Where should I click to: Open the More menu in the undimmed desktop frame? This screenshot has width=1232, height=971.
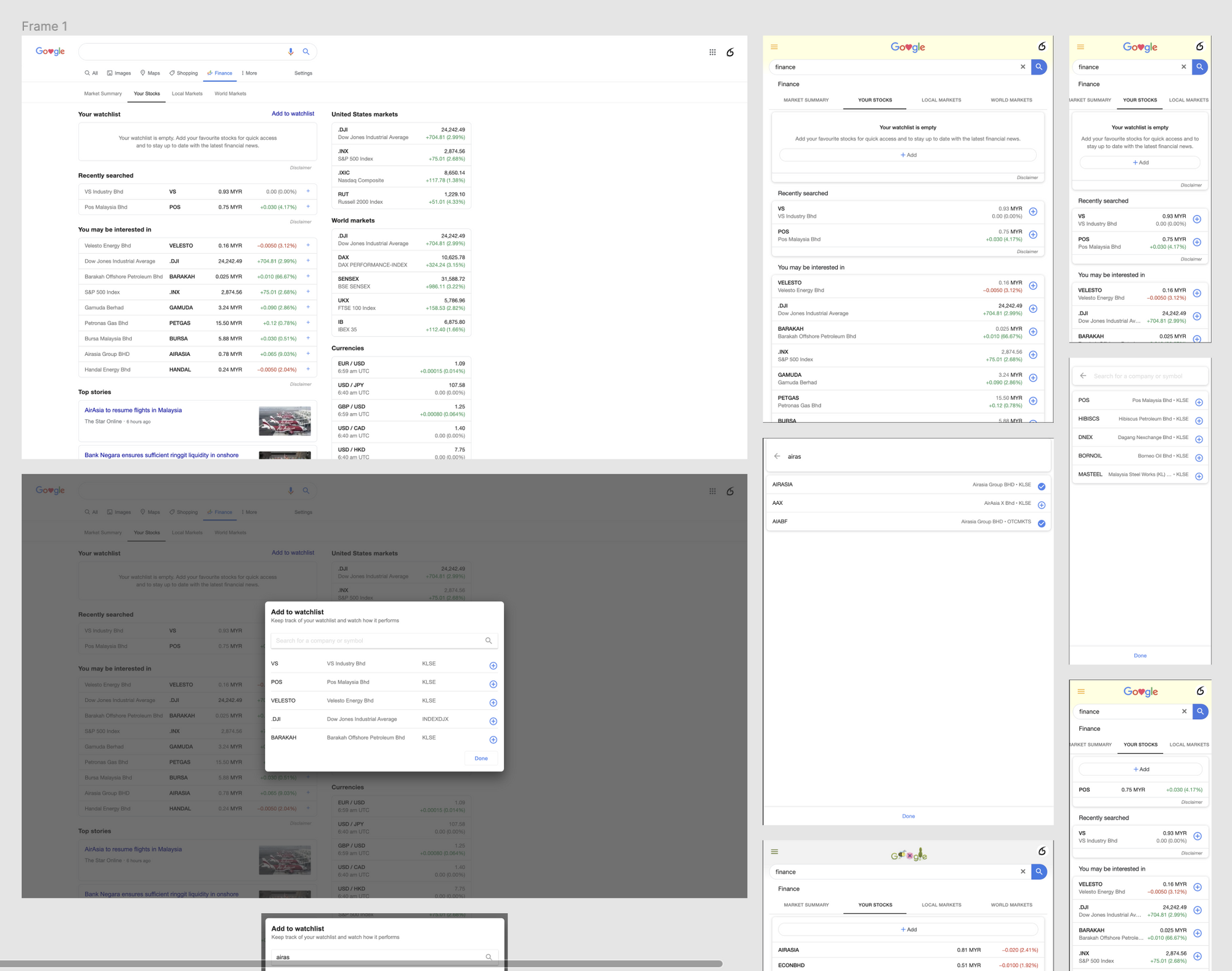[x=249, y=73]
